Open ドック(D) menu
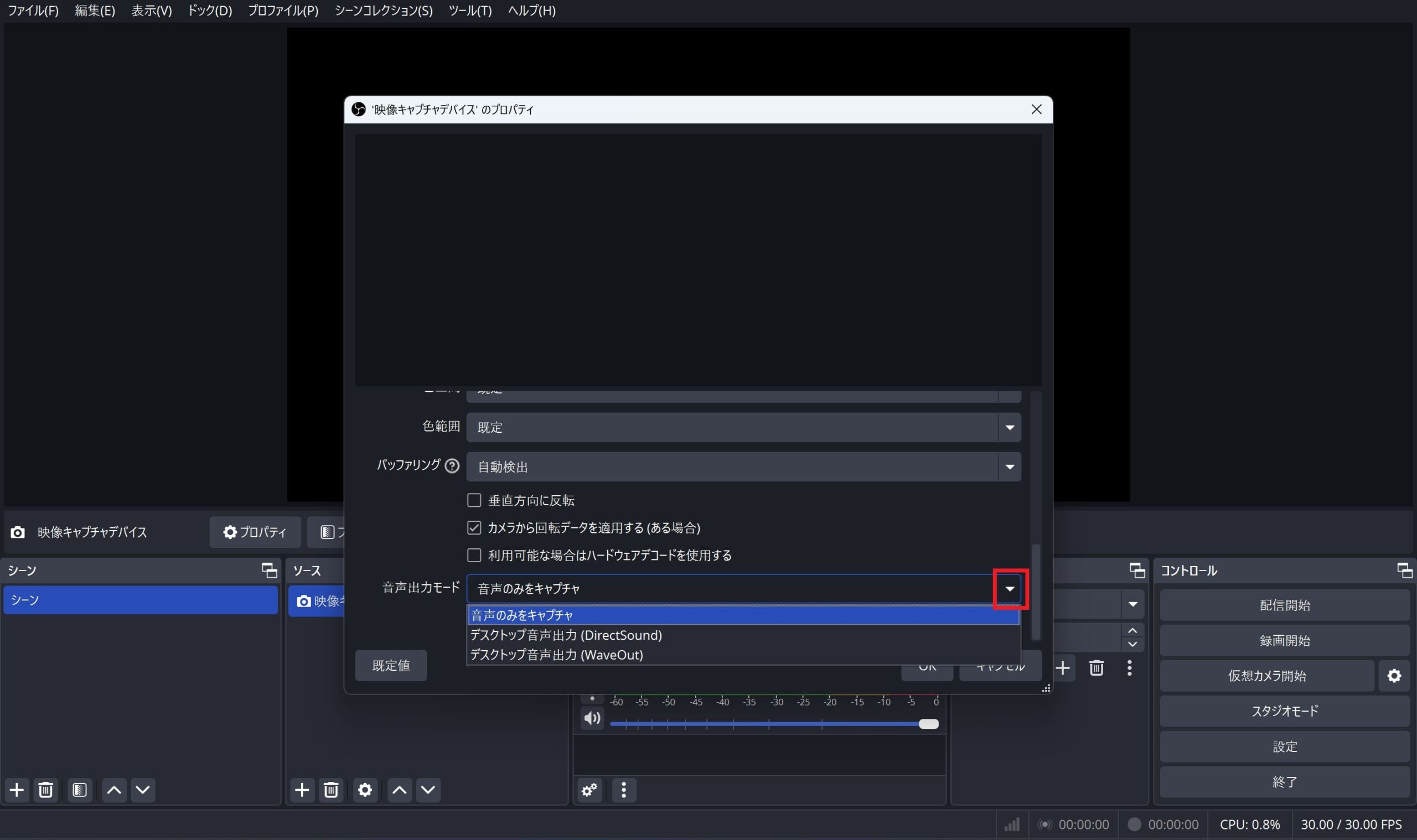This screenshot has width=1417, height=840. point(210,11)
